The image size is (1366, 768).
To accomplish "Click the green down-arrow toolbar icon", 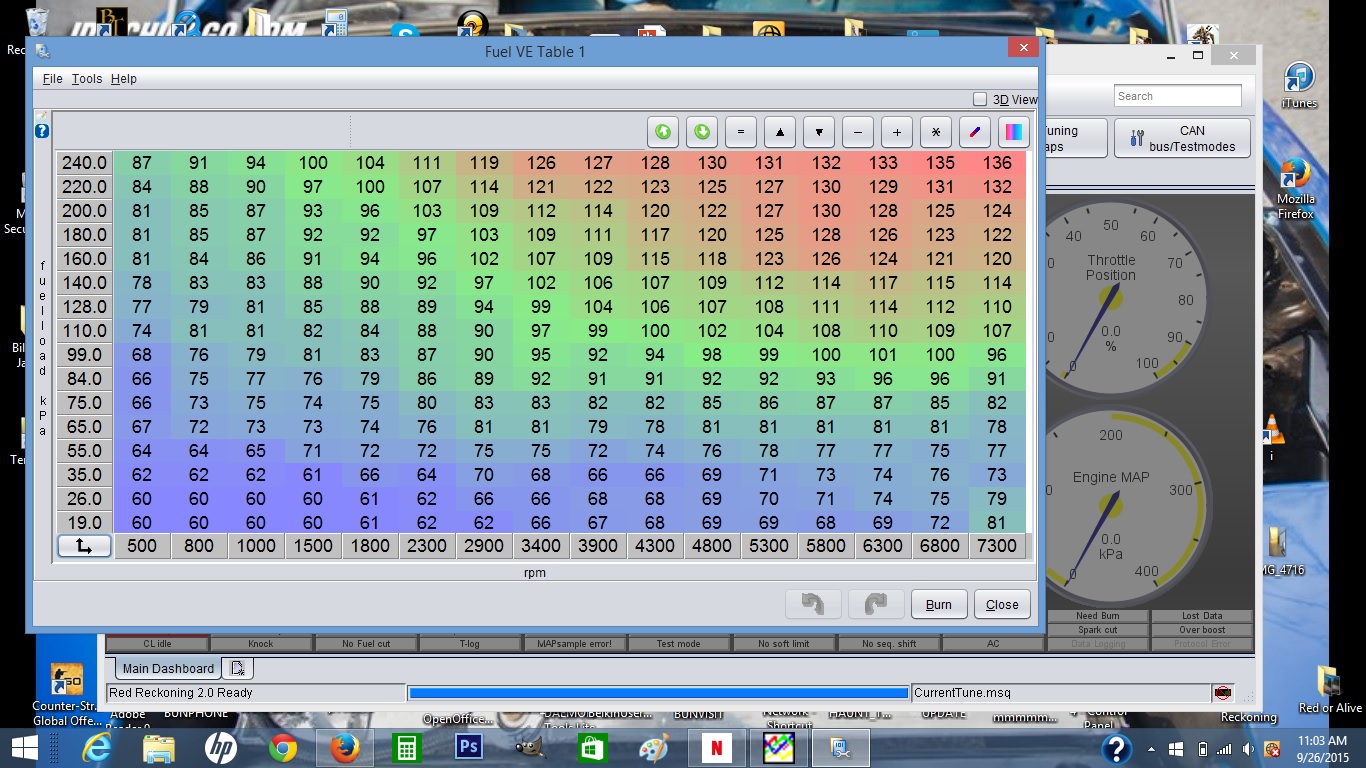I will click(701, 132).
